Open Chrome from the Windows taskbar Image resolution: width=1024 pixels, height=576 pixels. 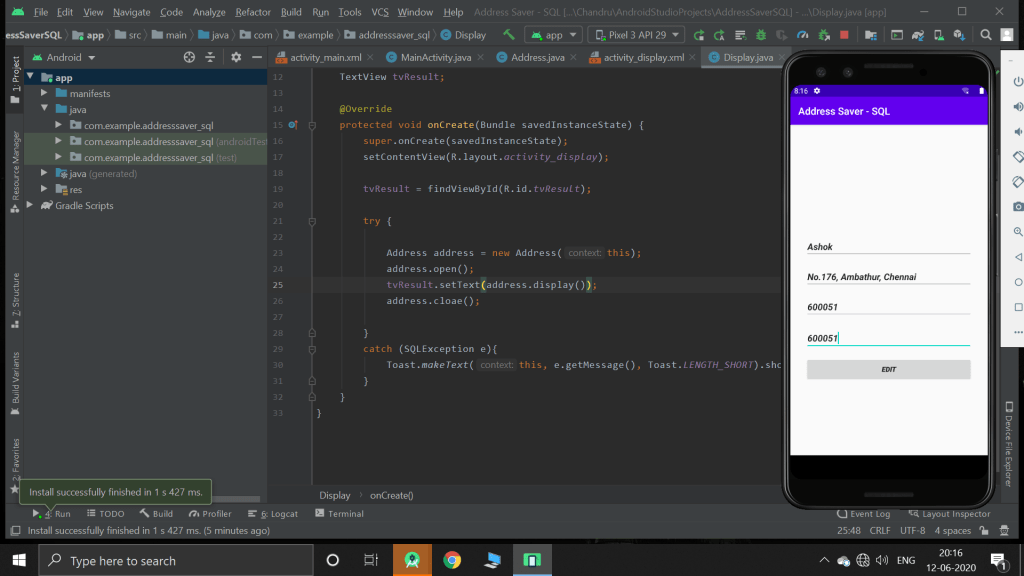(452, 560)
